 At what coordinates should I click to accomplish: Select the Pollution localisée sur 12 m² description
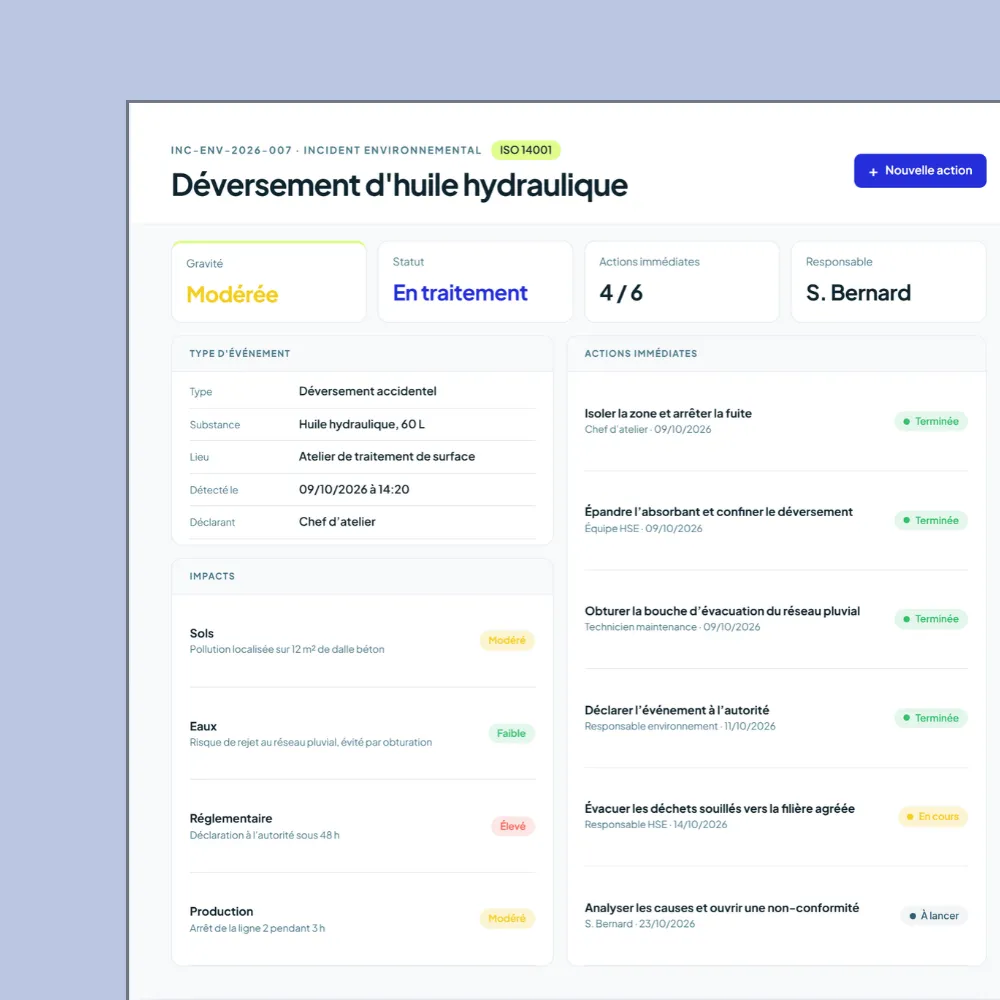click(x=287, y=649)
